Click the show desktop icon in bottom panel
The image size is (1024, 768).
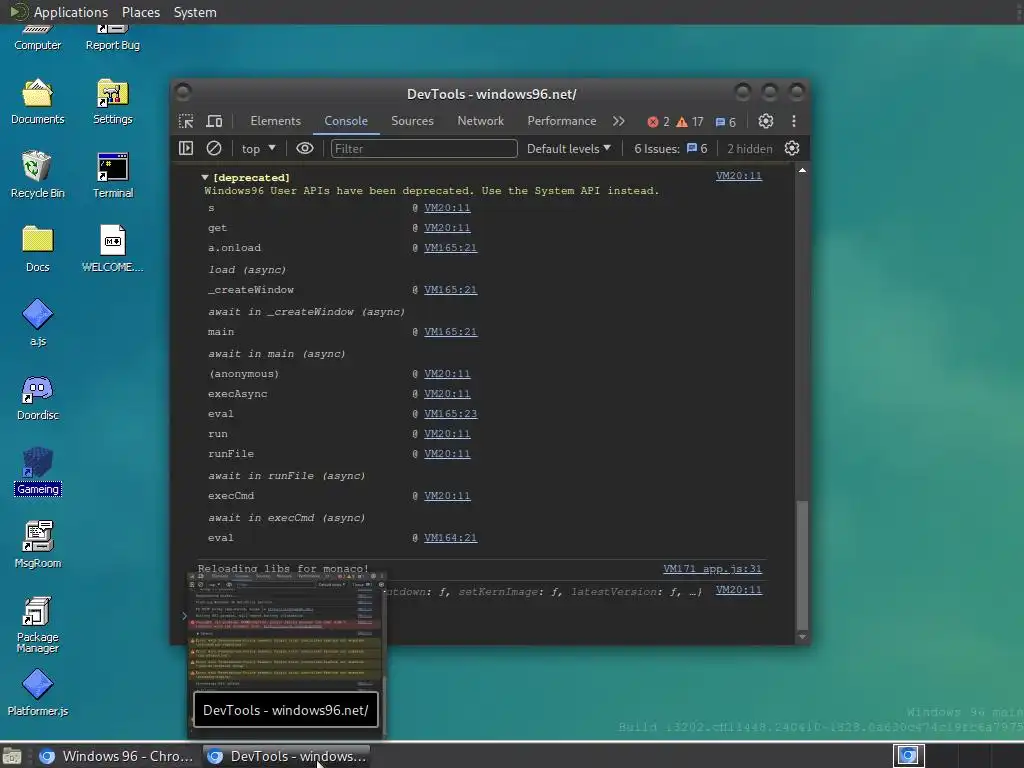coord(12,756)
